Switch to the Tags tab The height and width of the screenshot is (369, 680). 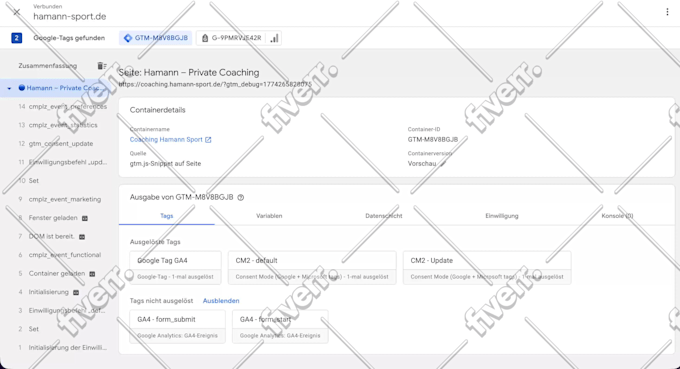point(167,216)
